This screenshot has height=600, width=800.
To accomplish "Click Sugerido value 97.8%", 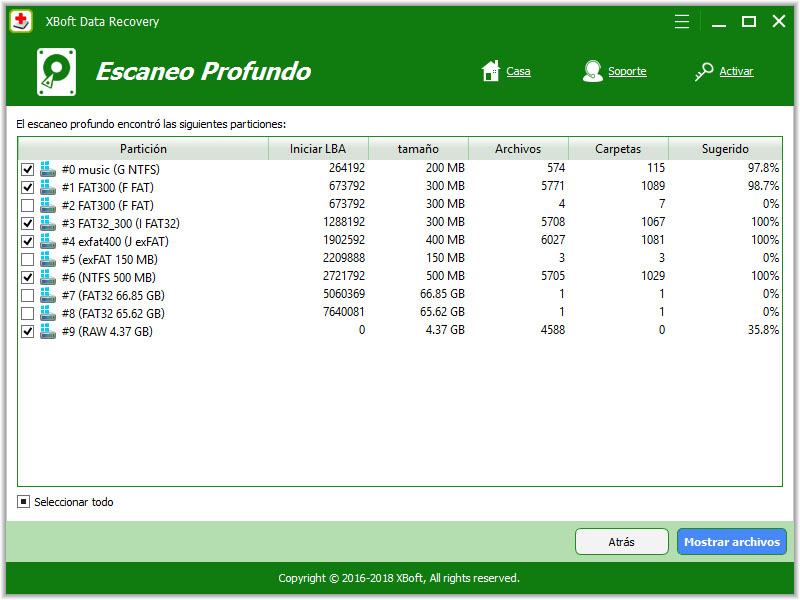I will pos(763,168).
